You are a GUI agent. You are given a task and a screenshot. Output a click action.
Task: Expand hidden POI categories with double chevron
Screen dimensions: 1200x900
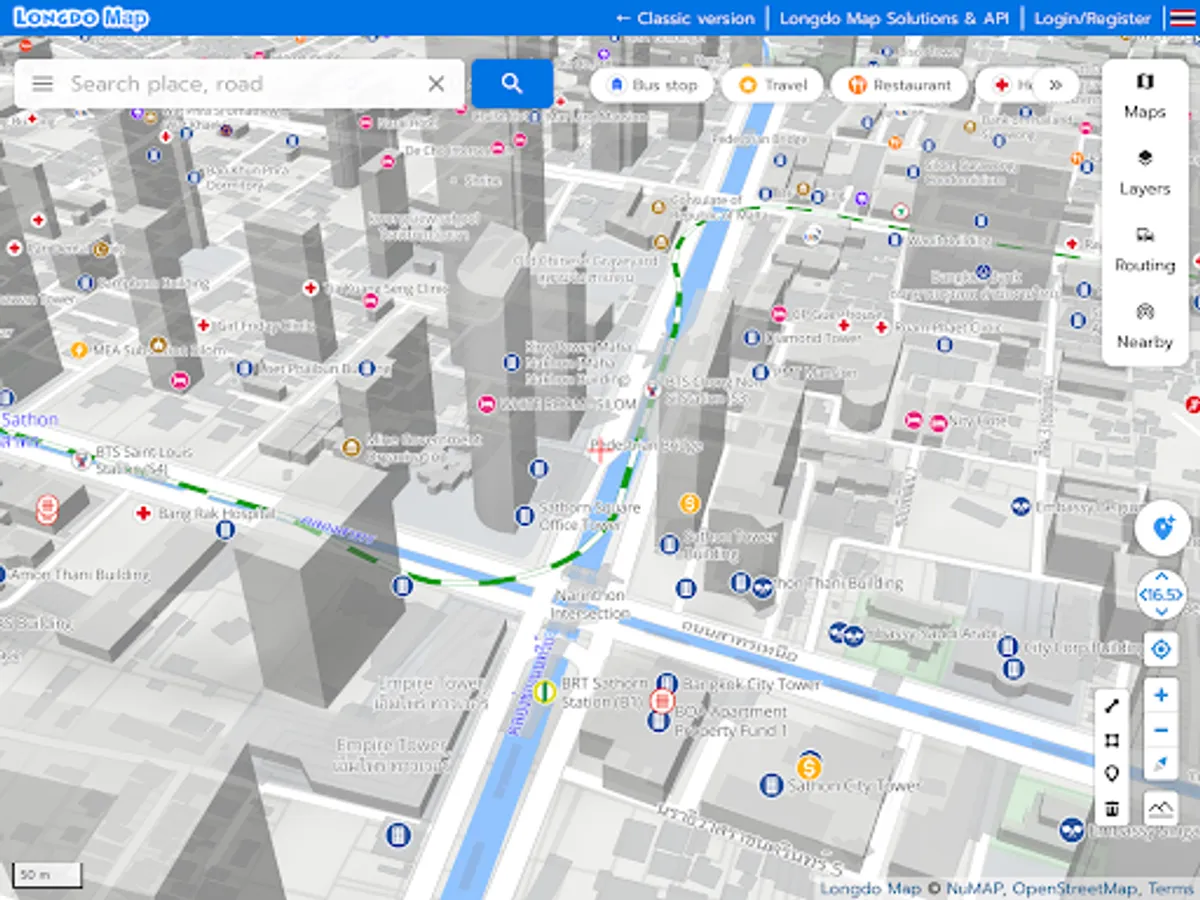[1057, 85]
